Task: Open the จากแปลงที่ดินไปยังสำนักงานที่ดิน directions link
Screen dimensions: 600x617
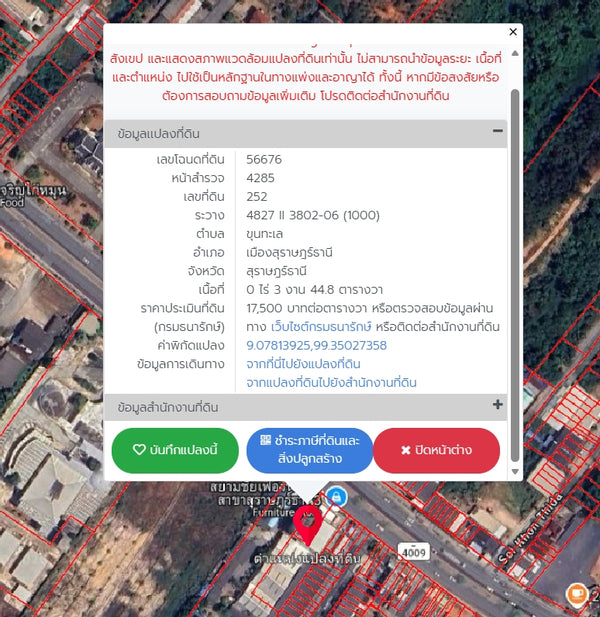Action: pos(331,382)
